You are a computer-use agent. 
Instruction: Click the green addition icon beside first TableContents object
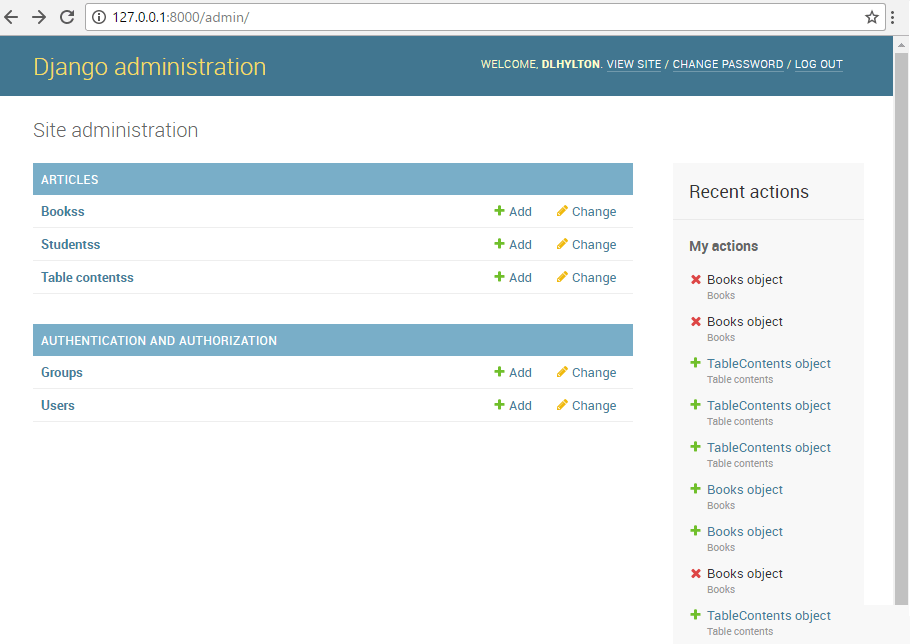[x=696, y=363]
